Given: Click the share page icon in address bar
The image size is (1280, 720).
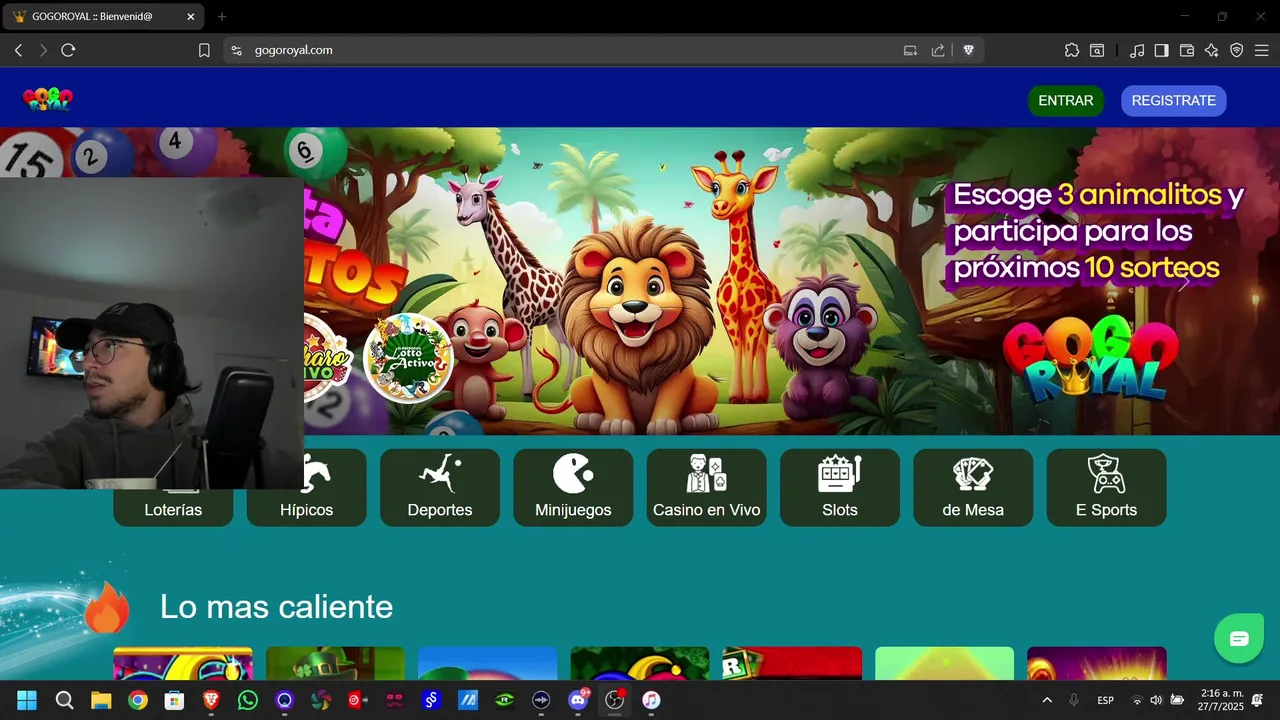Looking at the screenshot, I should tap(938, 50).
